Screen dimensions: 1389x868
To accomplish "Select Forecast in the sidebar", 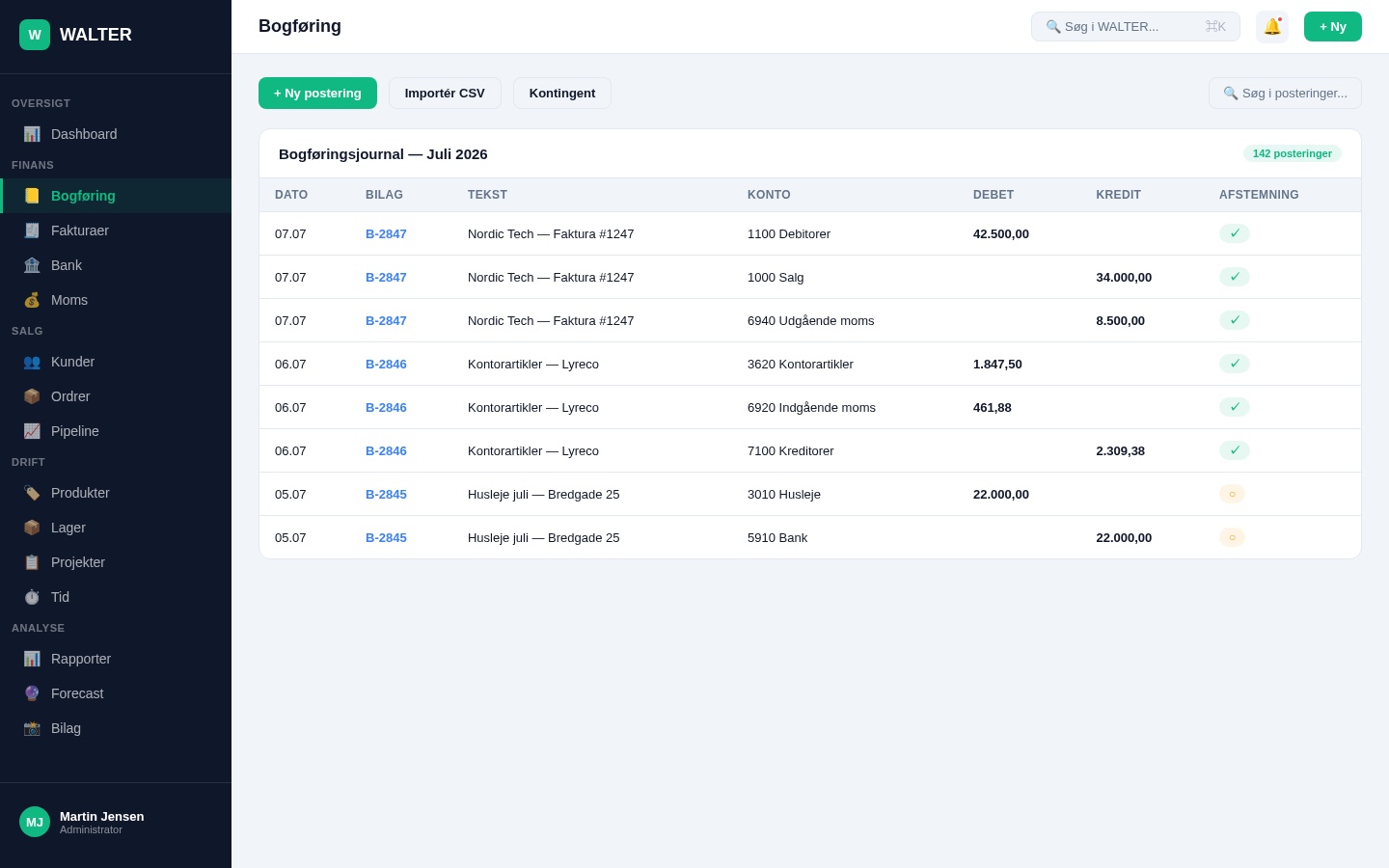I will (x=116, y=693).
